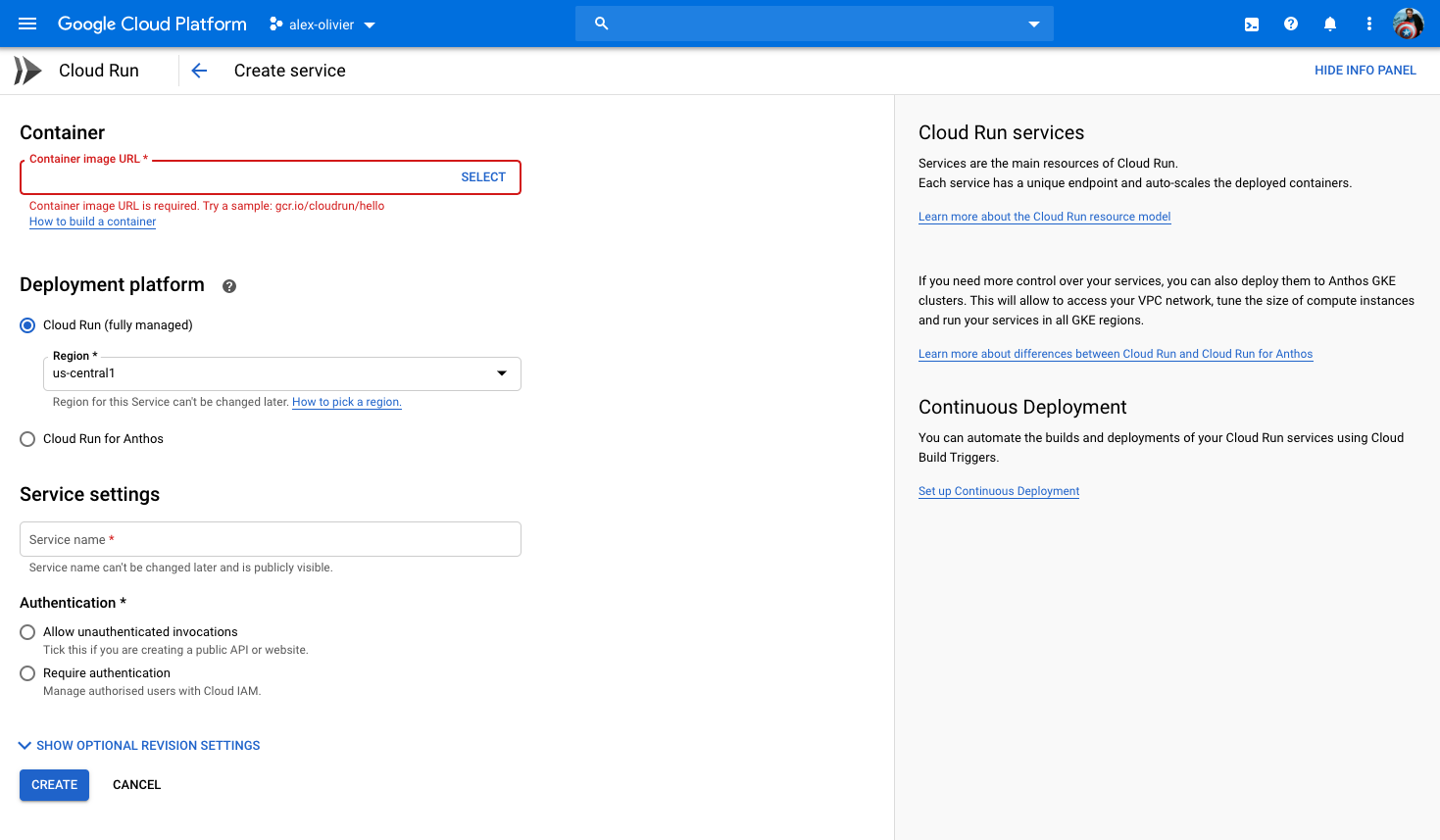Open How to pick a region link
This screenshot has height=840, width=1440.
coord(347,402)
